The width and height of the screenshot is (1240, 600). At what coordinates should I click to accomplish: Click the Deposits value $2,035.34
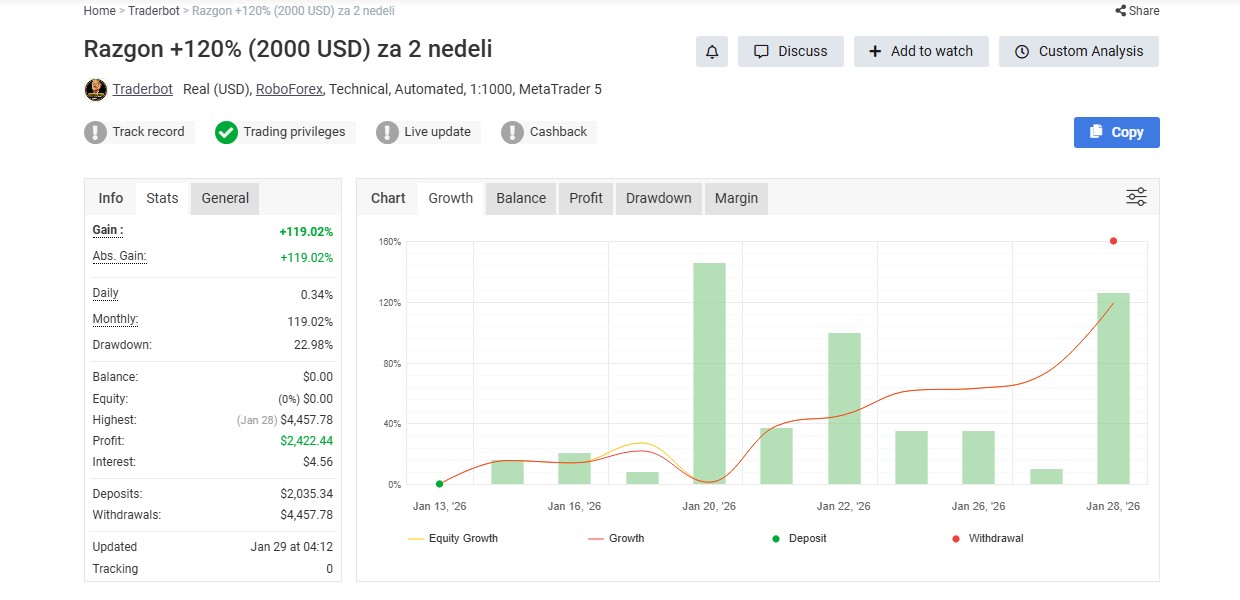(307, 494)
